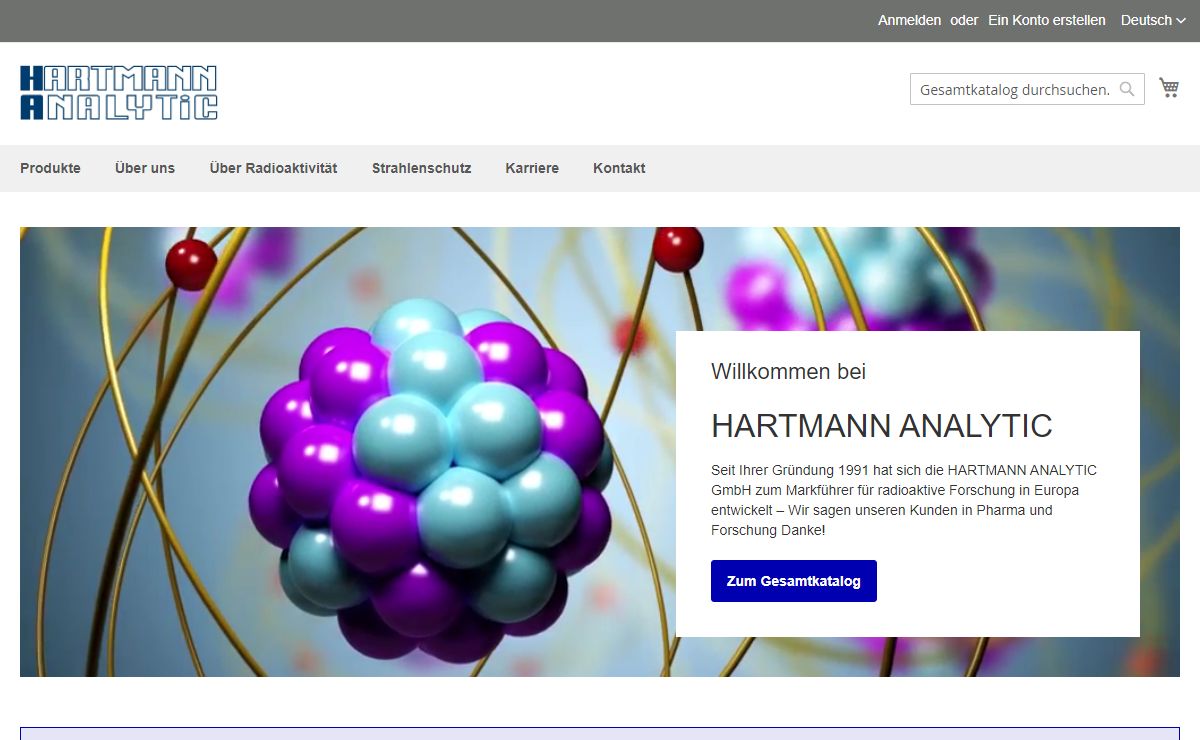Open the Produkte menu

(50, 168)
